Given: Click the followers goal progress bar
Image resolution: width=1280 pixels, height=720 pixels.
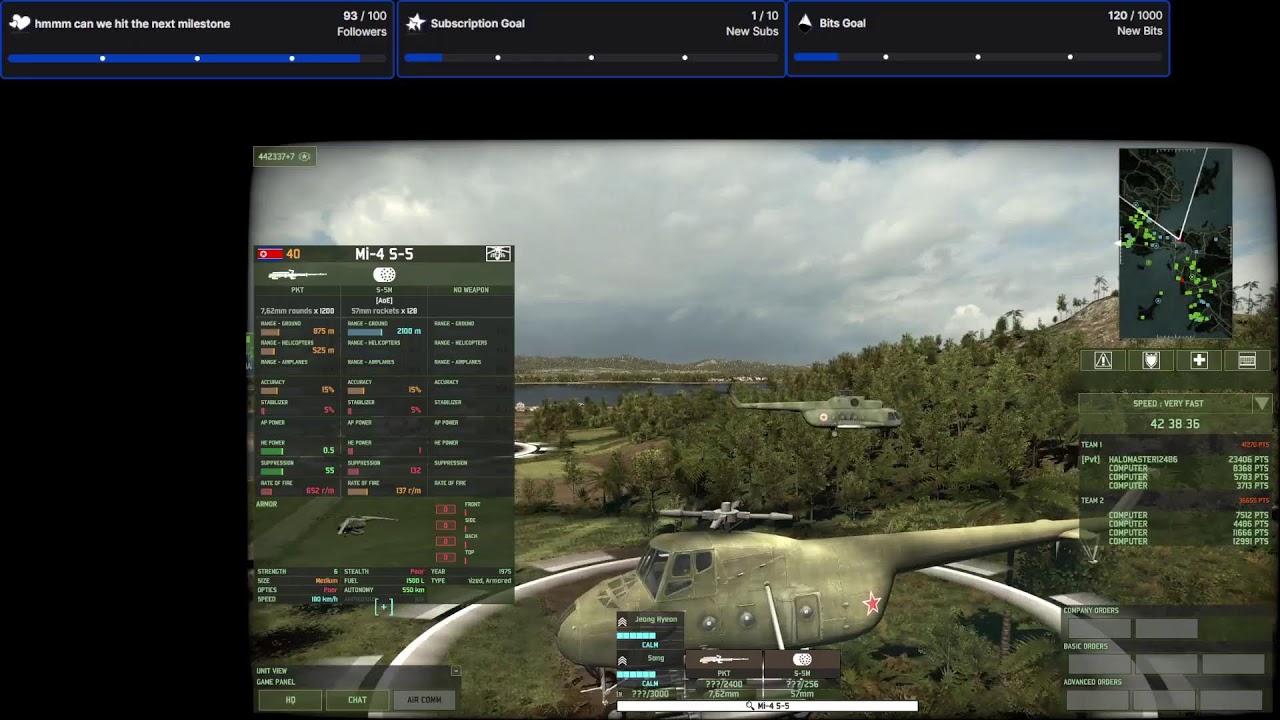Looking at the screenshot, I should pyautogui.click(x=197, y=58).
